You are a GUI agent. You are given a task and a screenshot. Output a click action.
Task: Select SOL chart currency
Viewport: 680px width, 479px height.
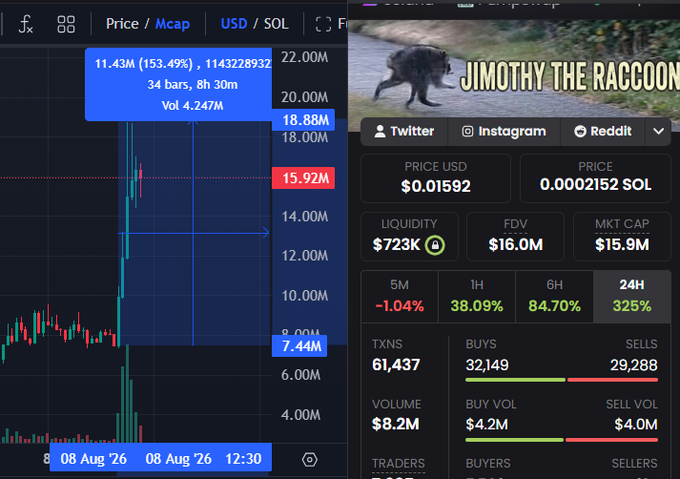tap(276, 23)
